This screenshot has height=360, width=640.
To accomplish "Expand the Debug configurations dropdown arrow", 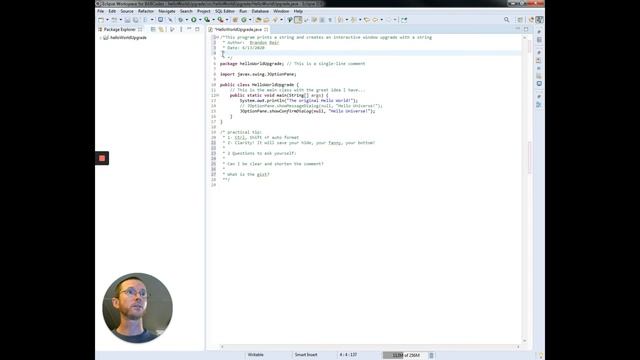I will [x=187, y=20].
